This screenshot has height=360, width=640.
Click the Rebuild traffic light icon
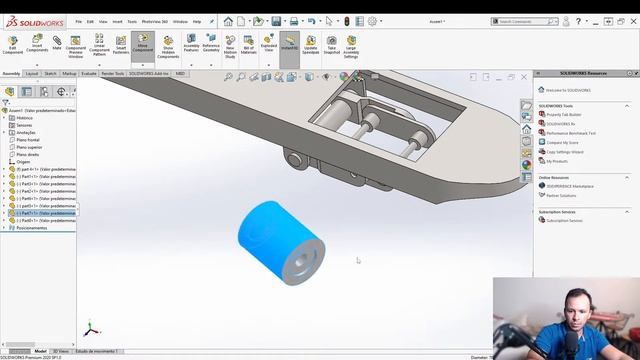[347, 21]
